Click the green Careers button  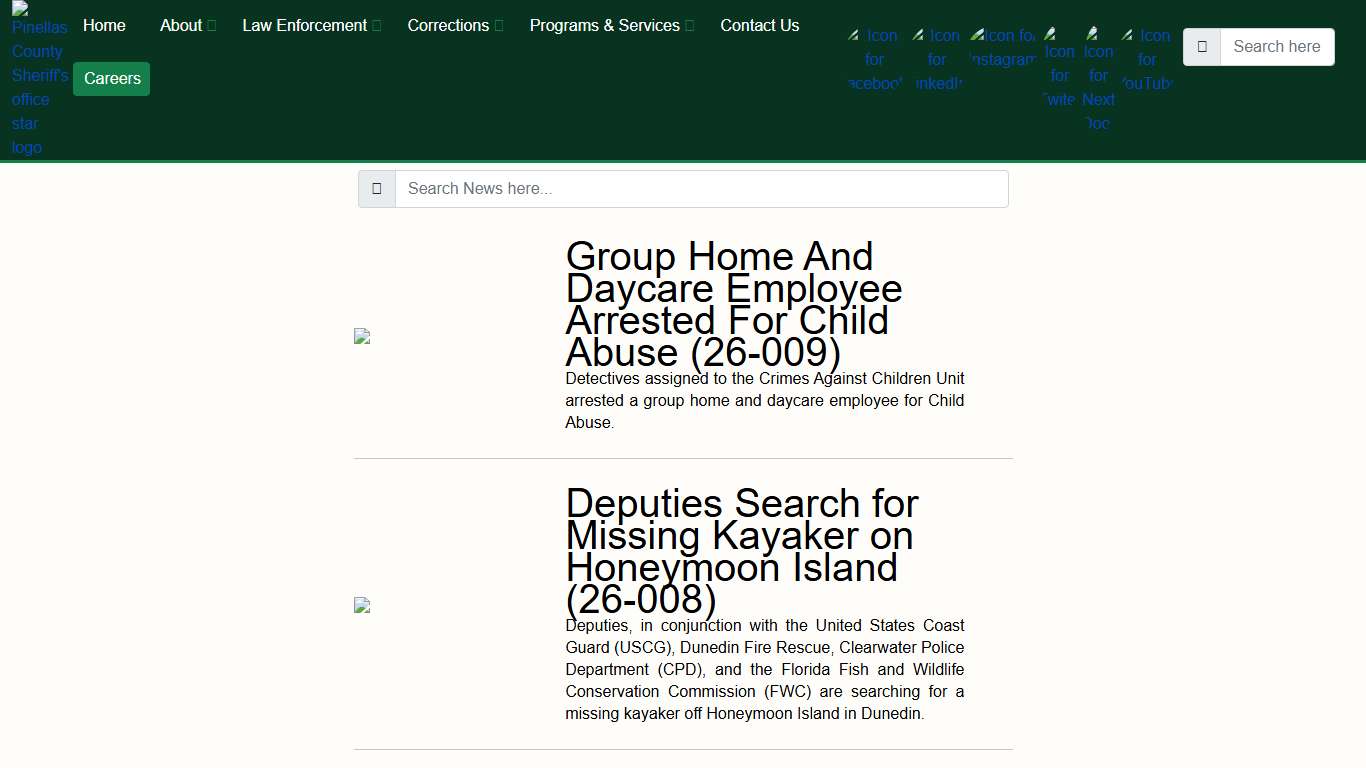[x=112, y=79]
